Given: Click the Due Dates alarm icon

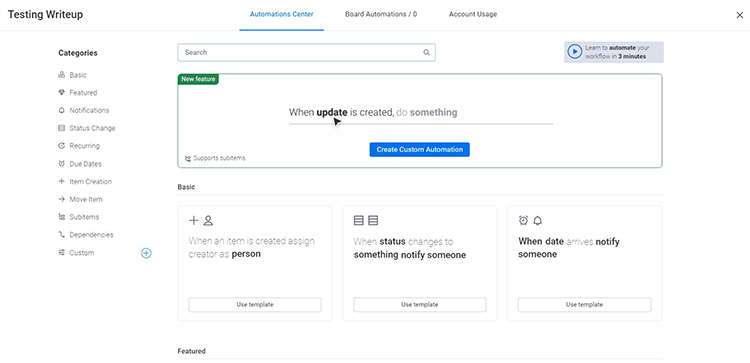Looking at the screenshot, I should pyautogui.click(x=61, y=164).
